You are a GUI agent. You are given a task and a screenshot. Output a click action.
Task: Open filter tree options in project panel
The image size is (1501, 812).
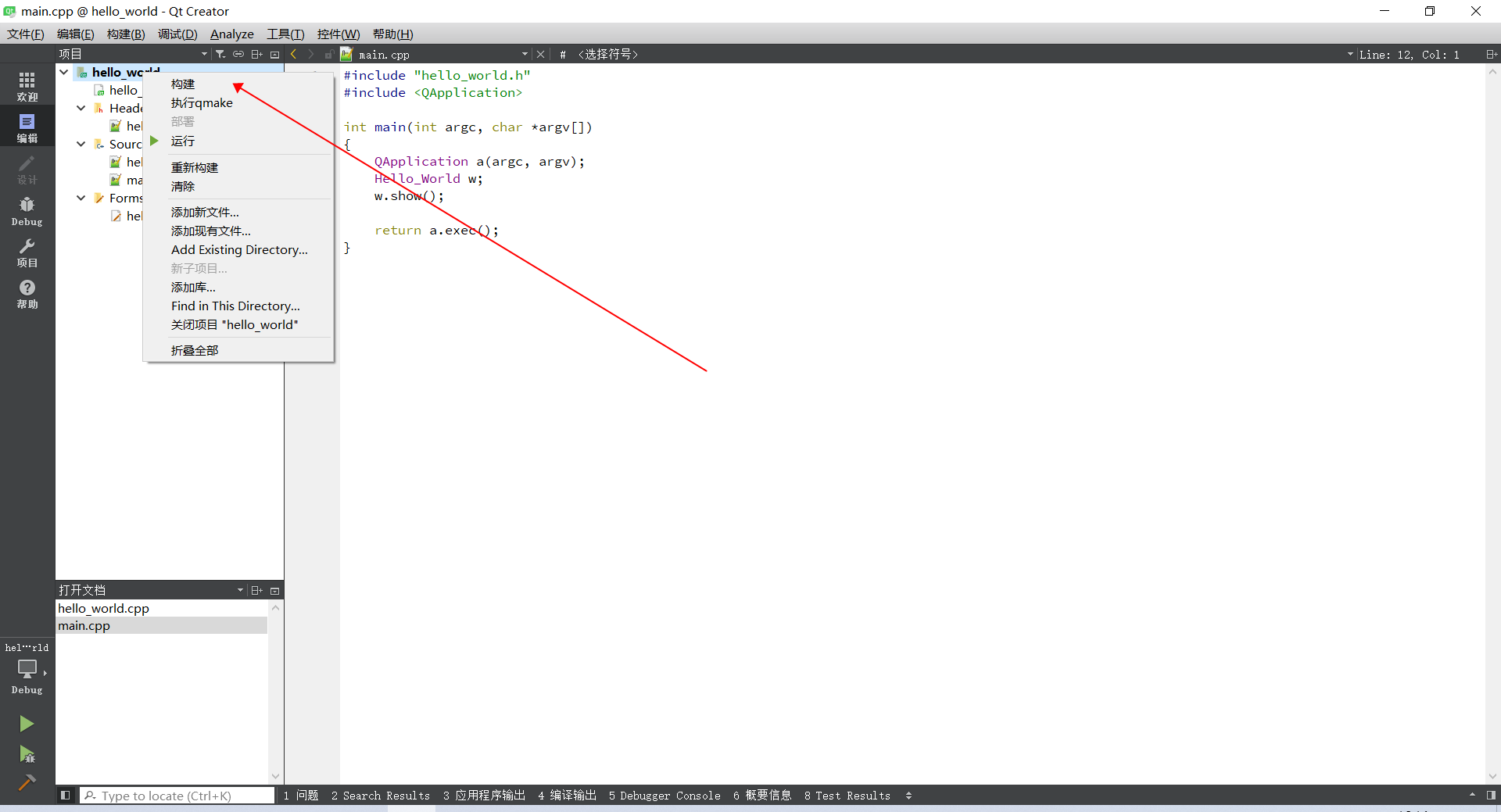220,54
